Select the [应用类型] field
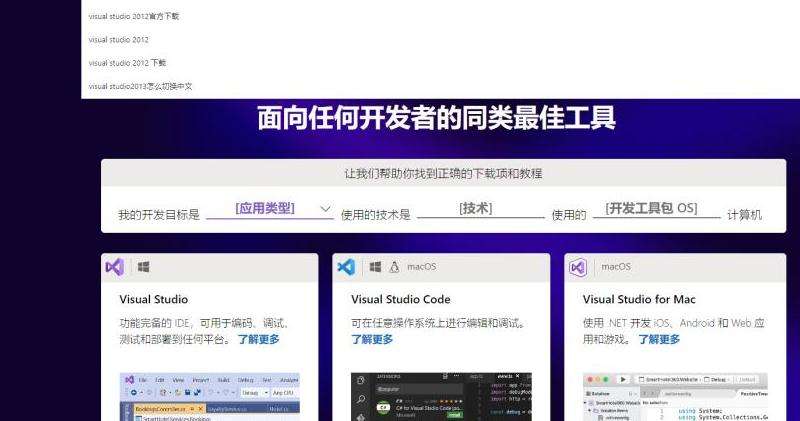 269,209
